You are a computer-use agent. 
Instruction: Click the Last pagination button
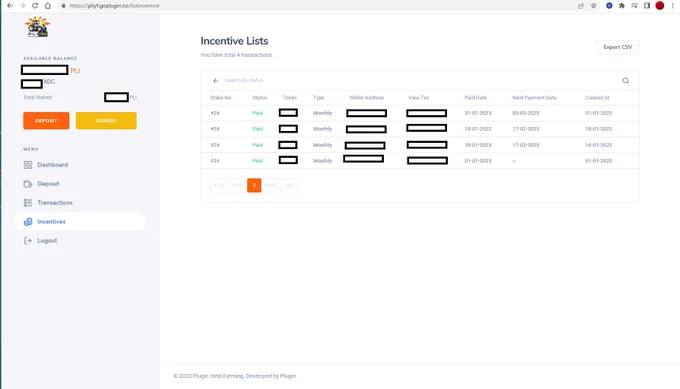click(289, 185)
